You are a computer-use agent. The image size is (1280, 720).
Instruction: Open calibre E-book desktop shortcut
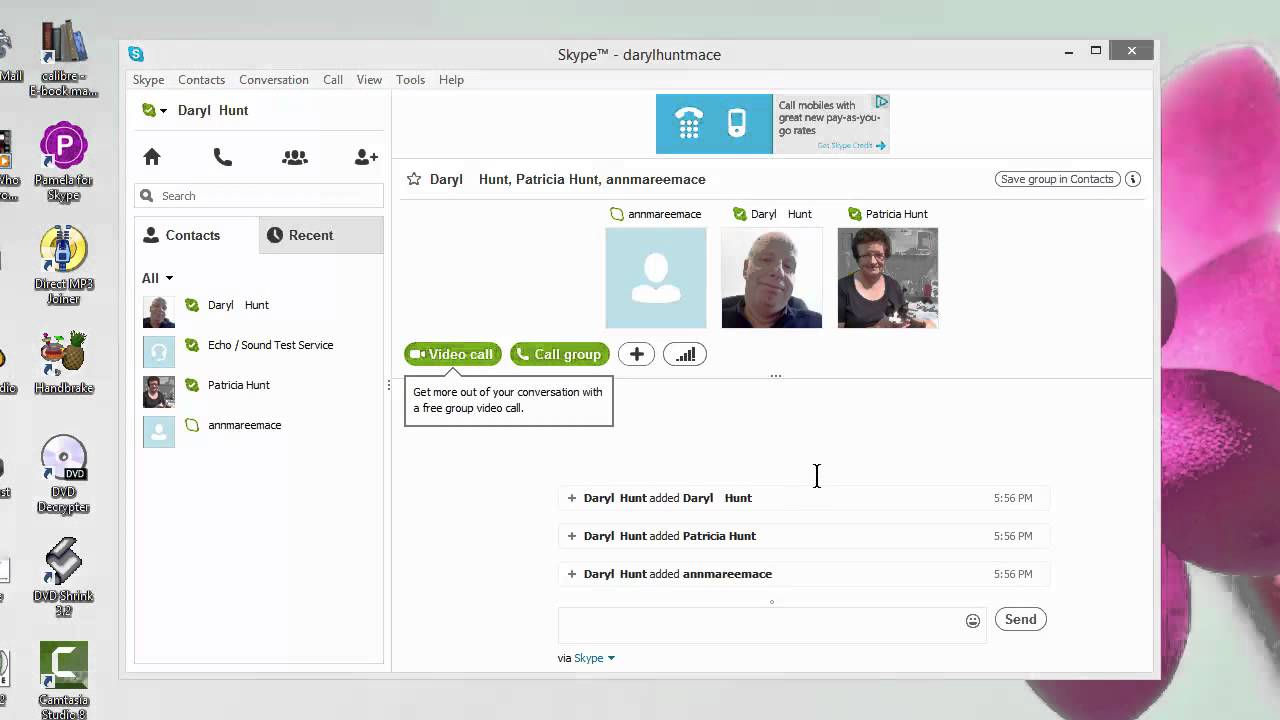pos(64,58)
